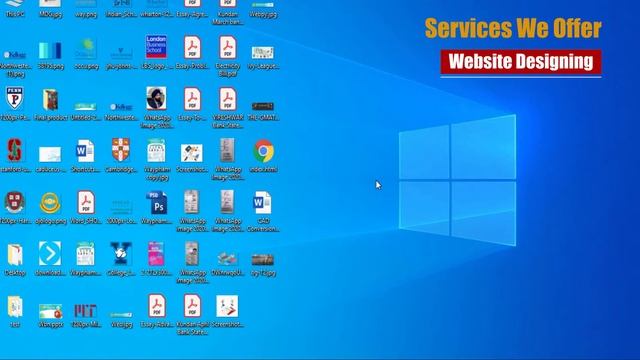Select Kundan March bank file label
The height and width of the screenshot is (360, 640).
(228, 18)
